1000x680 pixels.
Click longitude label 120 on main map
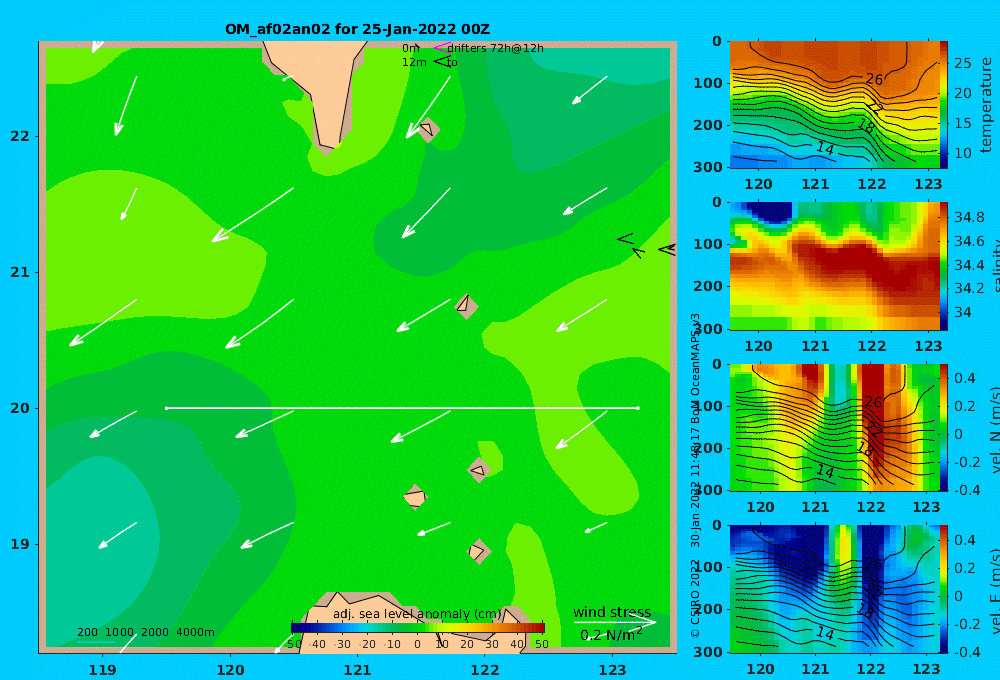click(230, 670)
